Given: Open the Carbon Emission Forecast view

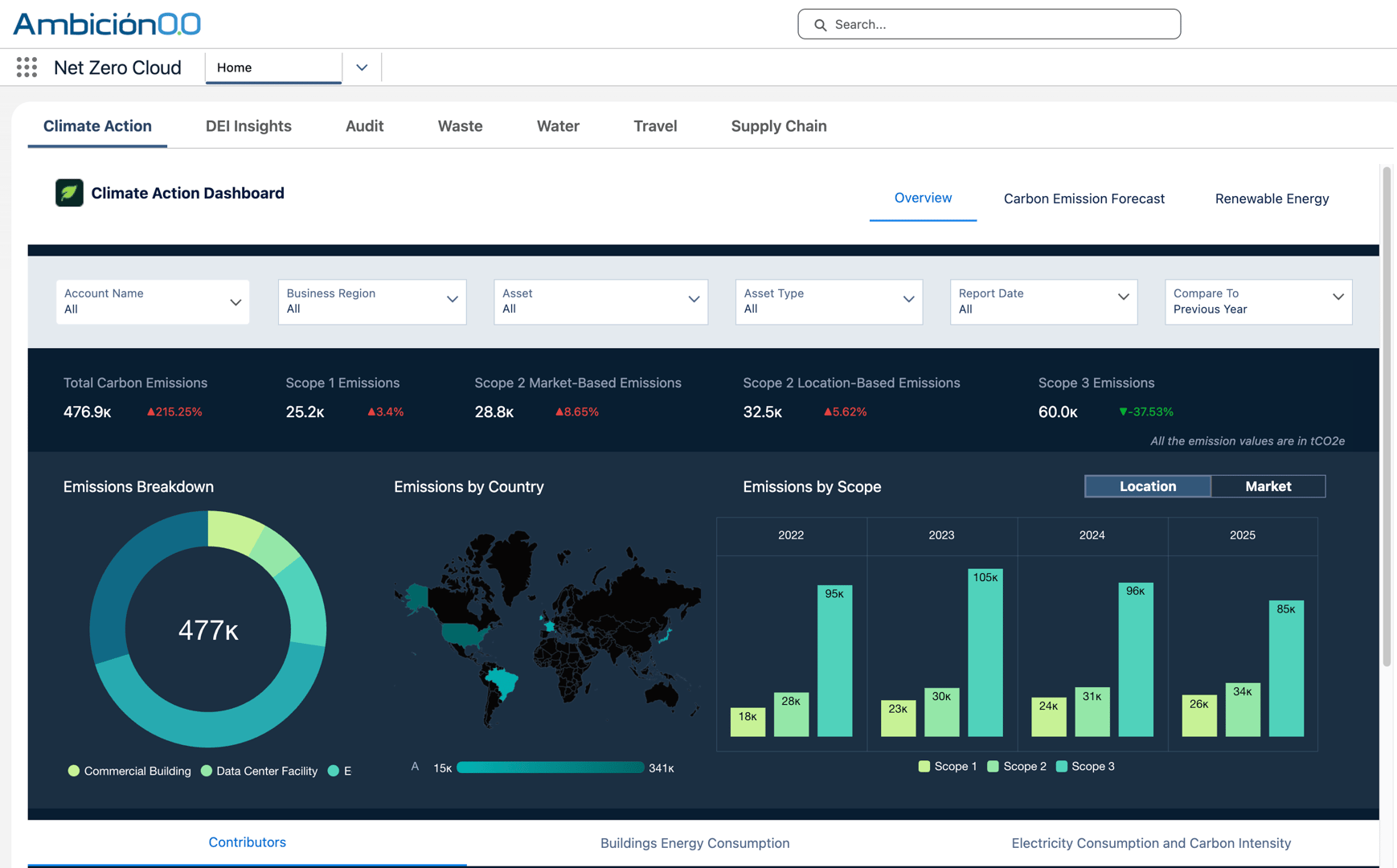Looking at the screenshot, I should (x=1084, y=199).
